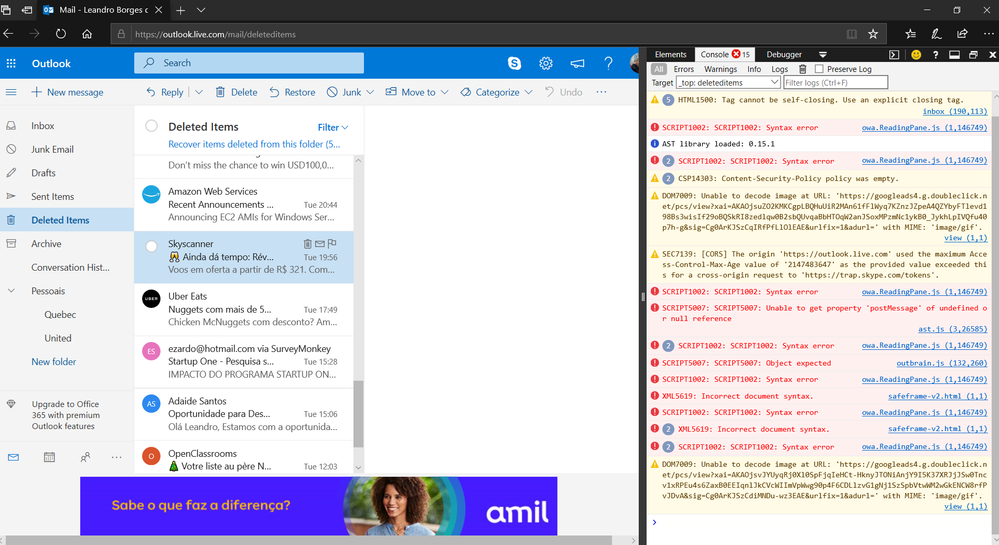Flag the Skyscanner message

coord(332,243)
